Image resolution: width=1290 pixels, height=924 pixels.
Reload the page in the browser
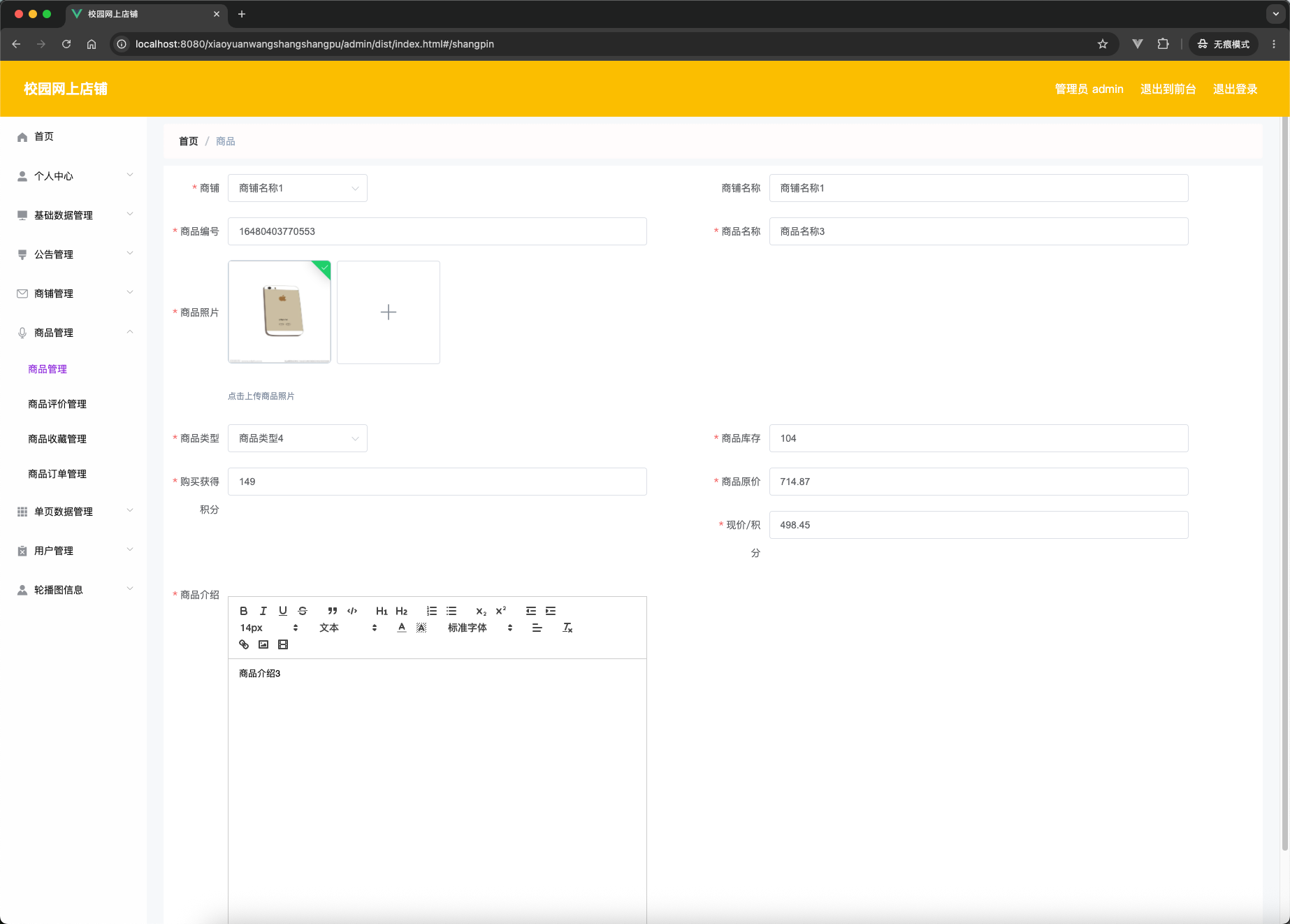(x=66, y=44)
